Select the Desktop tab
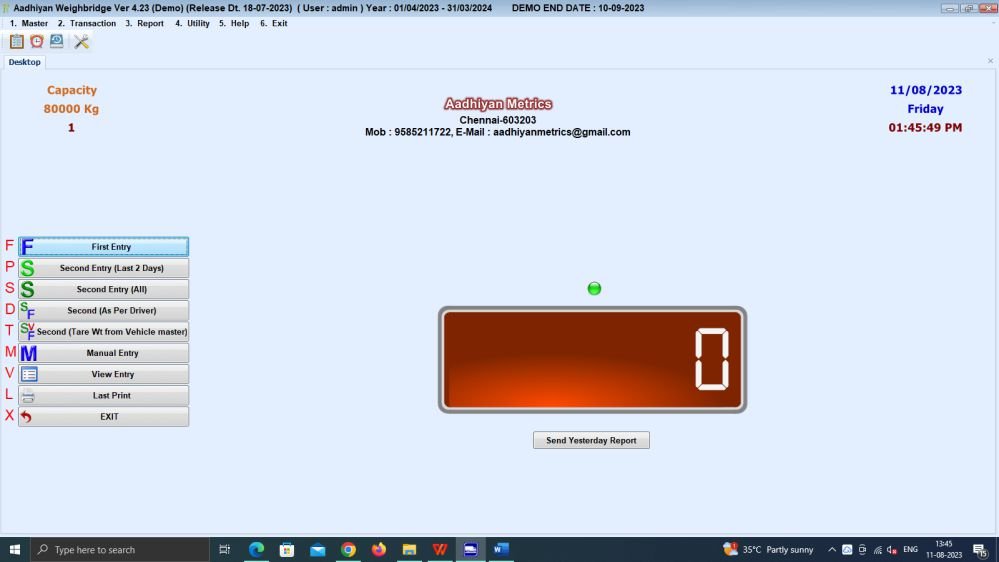The width and height of the screenshot is (999, 562). click(x=25, y=62)
